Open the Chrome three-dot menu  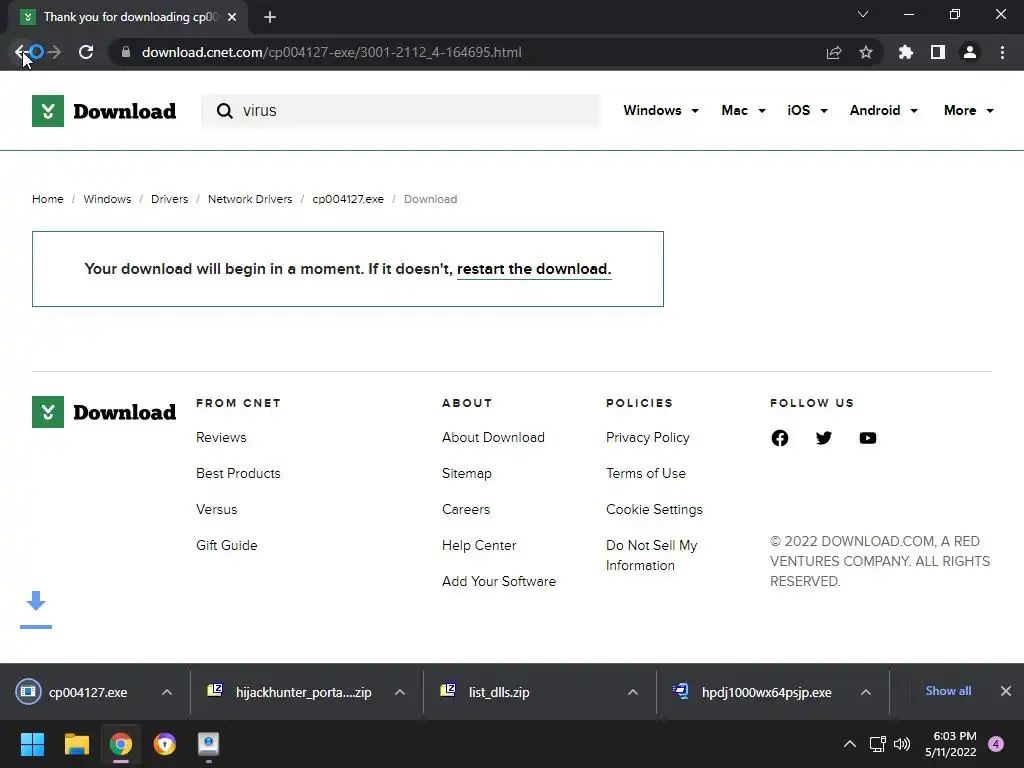point(1002,52)
